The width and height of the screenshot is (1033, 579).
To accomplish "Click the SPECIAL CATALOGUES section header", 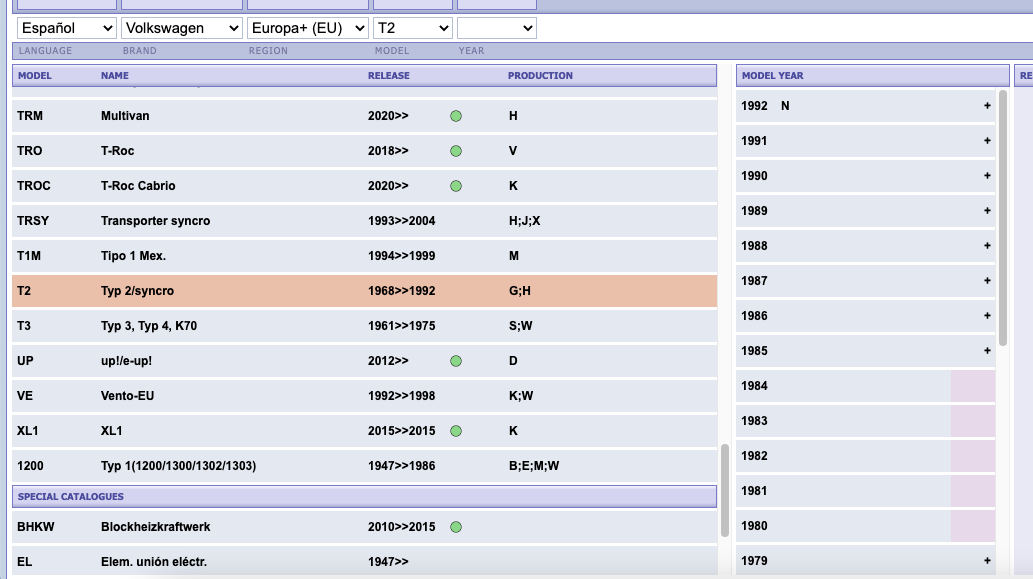I will tap(364, 497).
